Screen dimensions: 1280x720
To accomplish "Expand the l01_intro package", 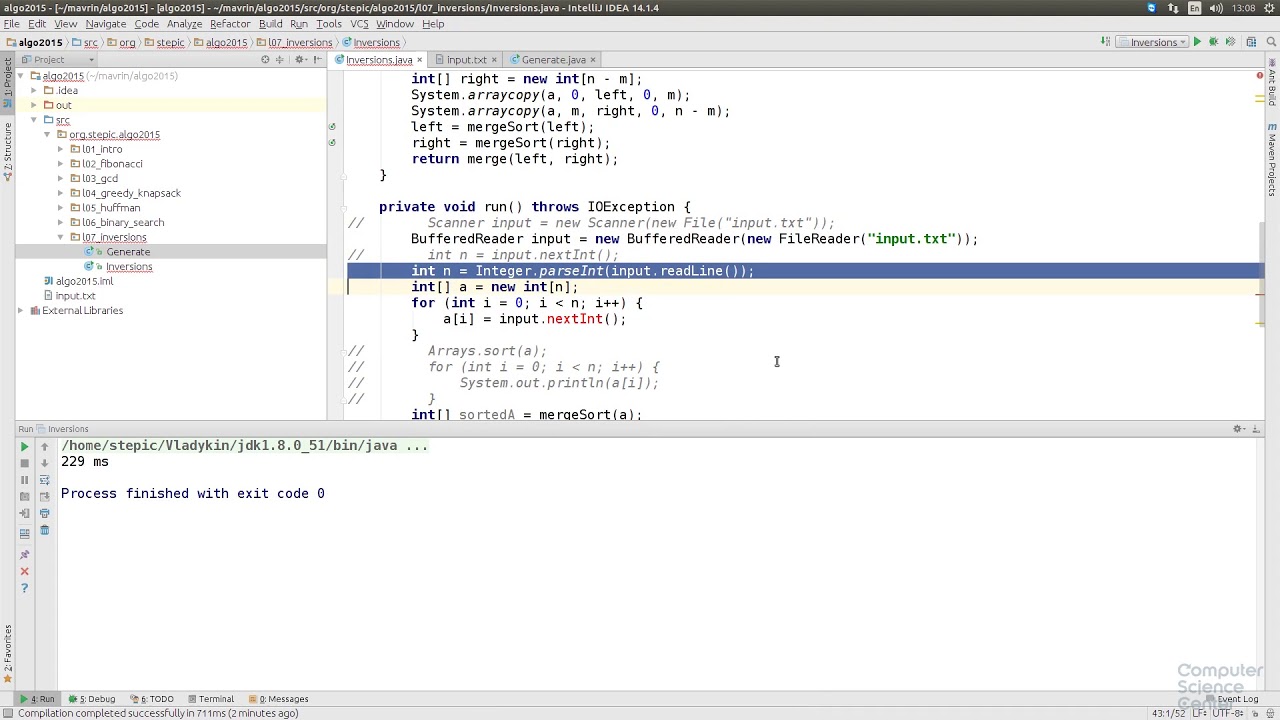I will pos(60,149).
